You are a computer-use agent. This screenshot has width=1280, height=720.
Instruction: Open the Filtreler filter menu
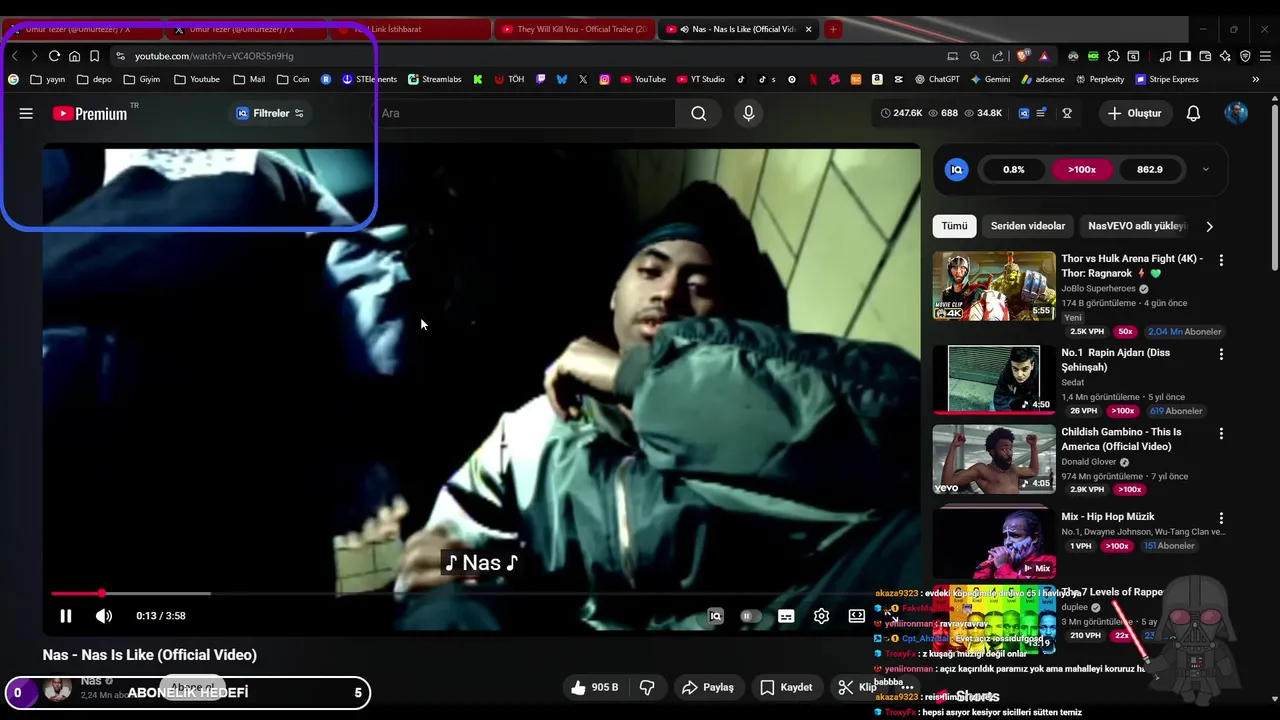270,113
